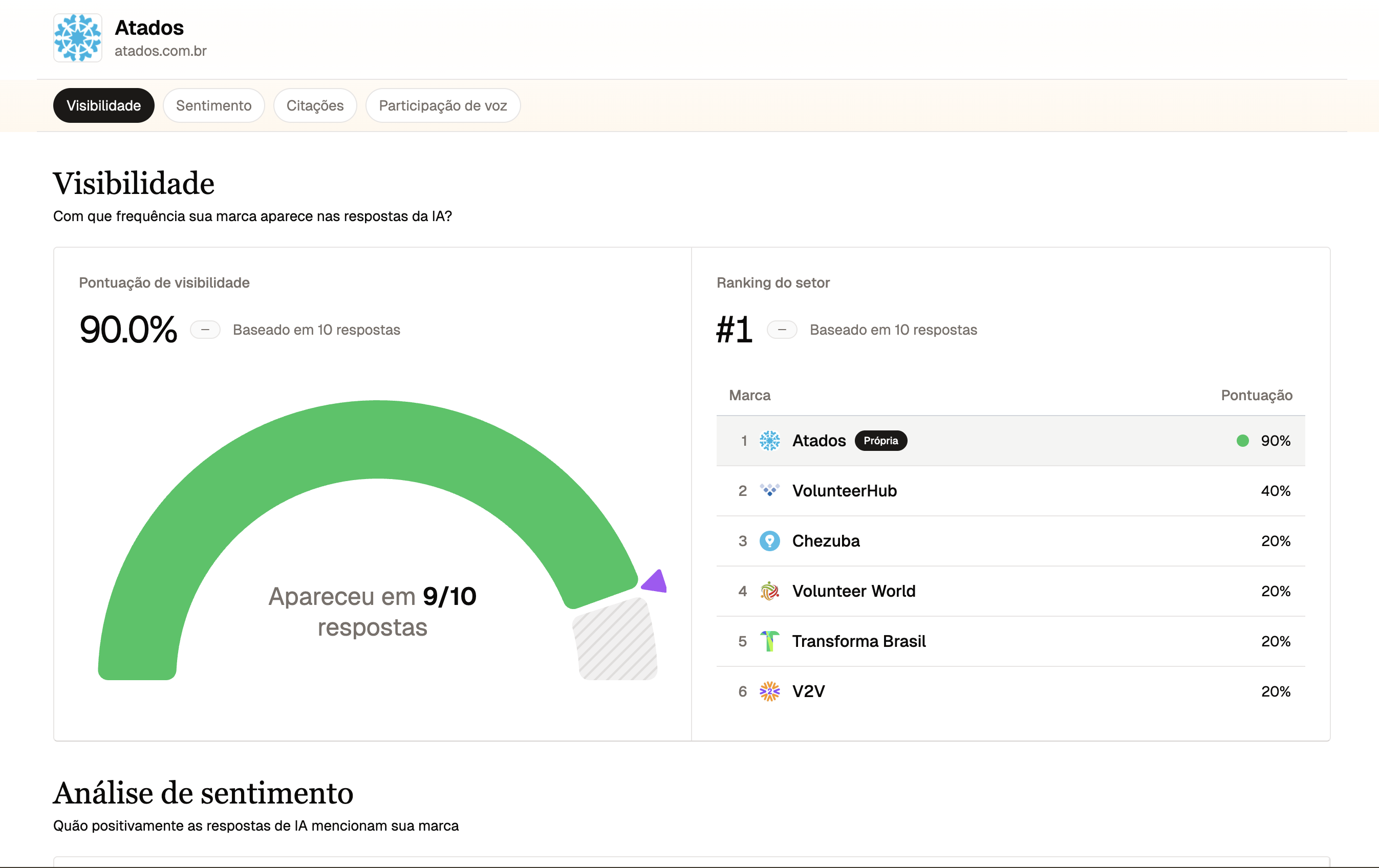Click the change indicator pill beside 90.0%
Viewport: 1379px width, 868px height.
(x=205, y=330)
